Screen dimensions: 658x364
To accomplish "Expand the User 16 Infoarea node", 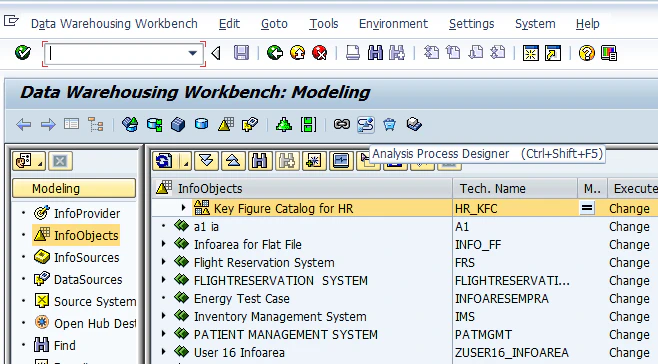I will pos(164,352).
